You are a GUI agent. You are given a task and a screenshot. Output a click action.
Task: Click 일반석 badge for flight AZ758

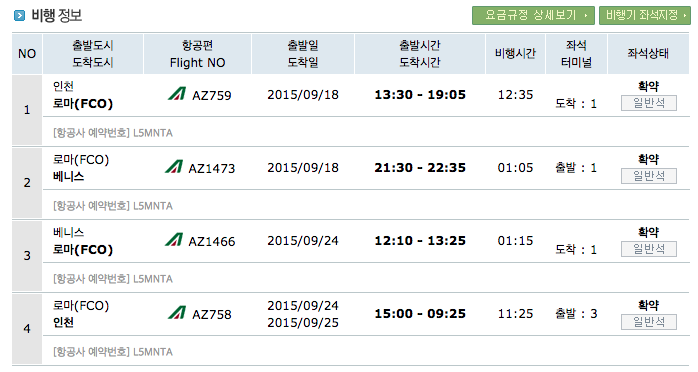(649, 322)
